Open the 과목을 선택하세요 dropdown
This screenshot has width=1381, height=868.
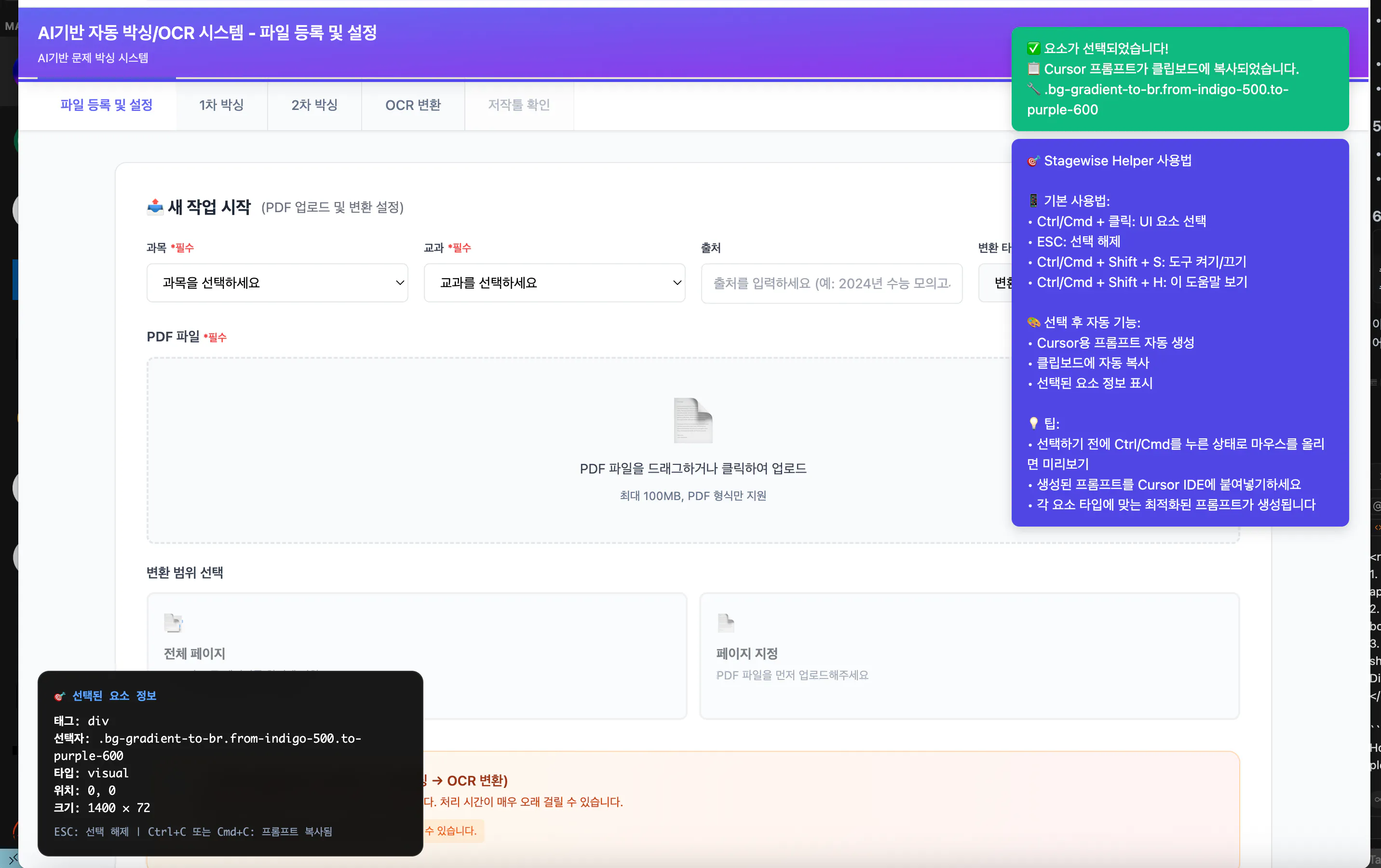click(x=278, y=283)
